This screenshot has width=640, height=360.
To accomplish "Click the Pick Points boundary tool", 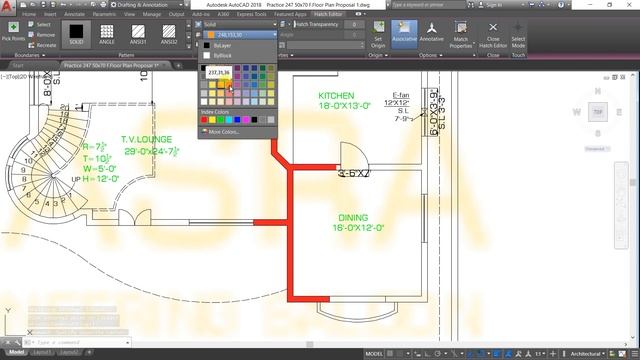I will 13,32.
